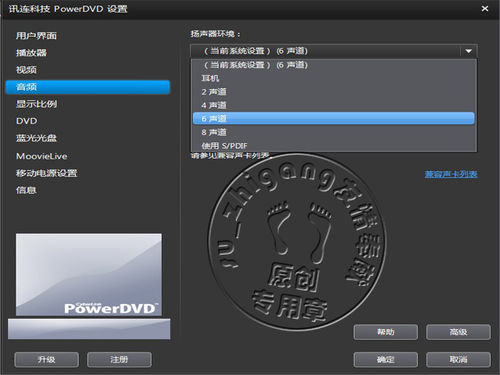Click the 帮助 button

pos(386,332)
